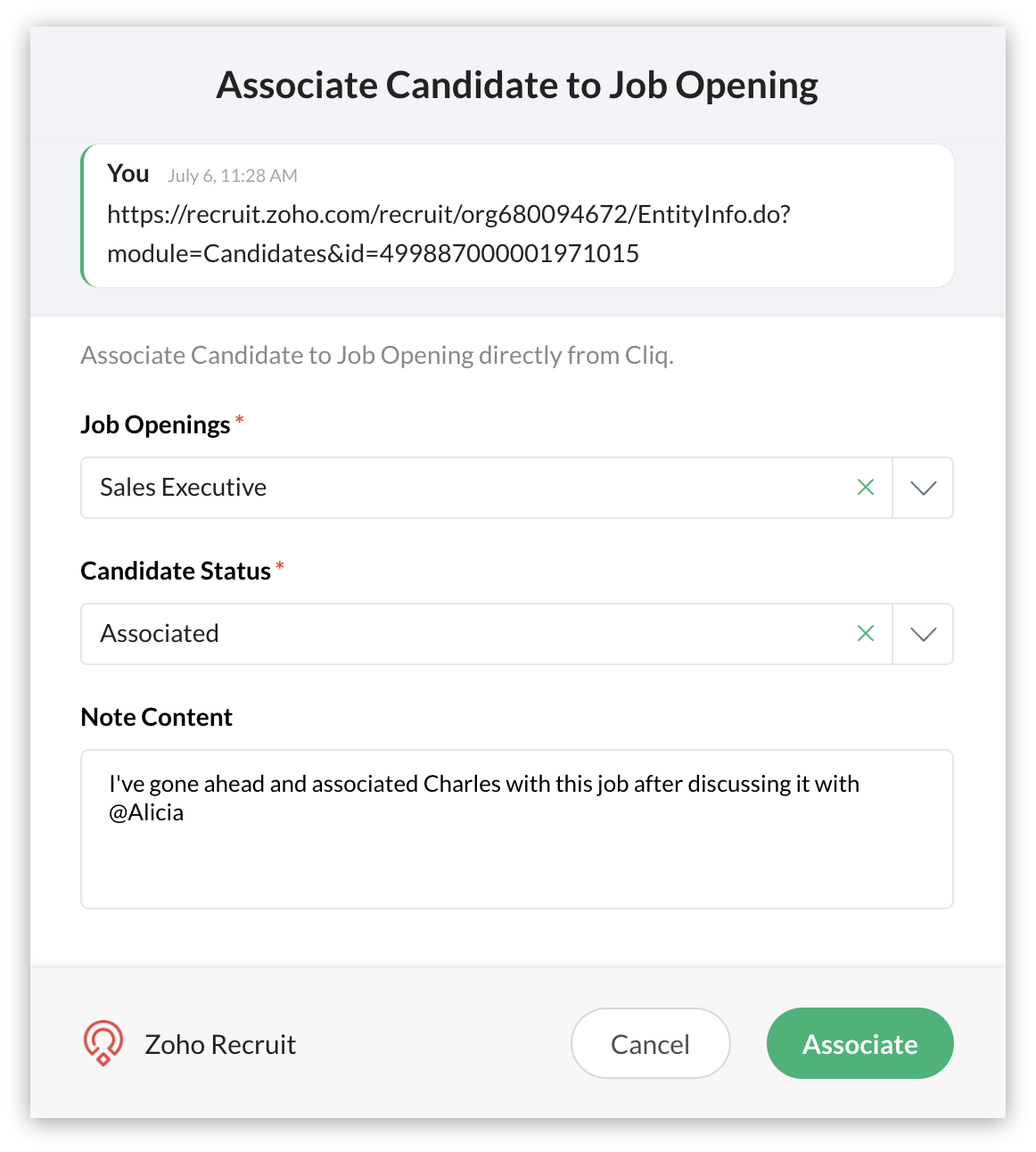
Task: Focus the Note Content text area
Action: 517,829
